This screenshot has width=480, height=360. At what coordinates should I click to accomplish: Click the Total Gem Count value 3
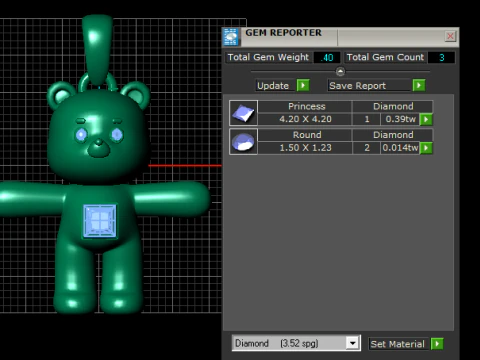[441, 57]
